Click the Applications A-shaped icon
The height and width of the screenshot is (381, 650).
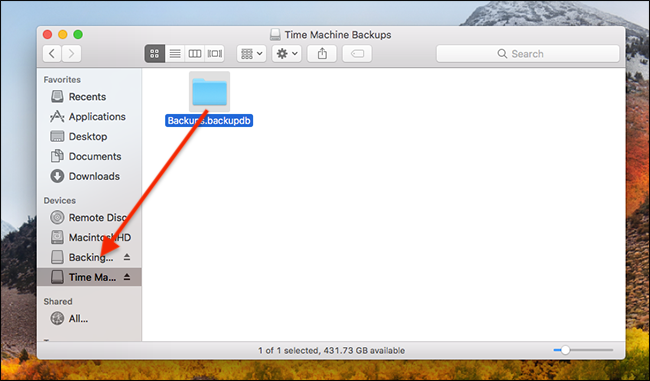coord(57,116)
